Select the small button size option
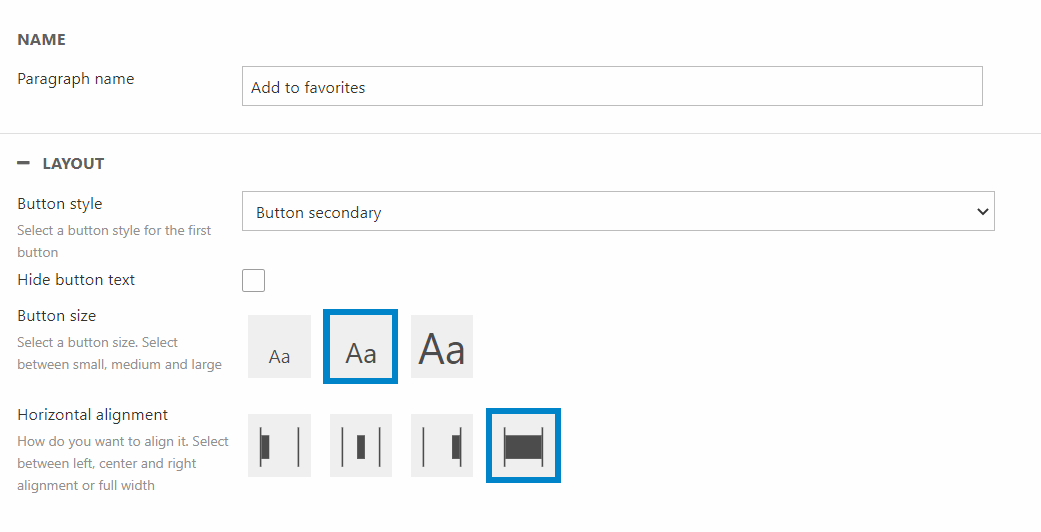The width and height of the screenshot is (1041, 532). click(x=279, y=347)
